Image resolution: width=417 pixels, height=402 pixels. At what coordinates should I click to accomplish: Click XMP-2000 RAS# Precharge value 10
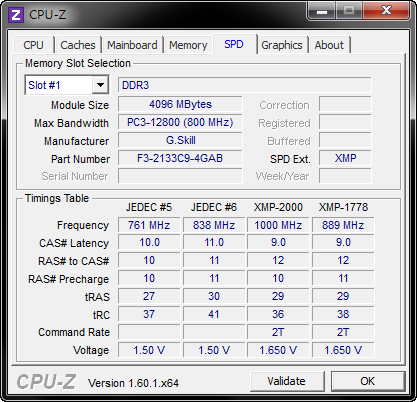tap(278, 278)
